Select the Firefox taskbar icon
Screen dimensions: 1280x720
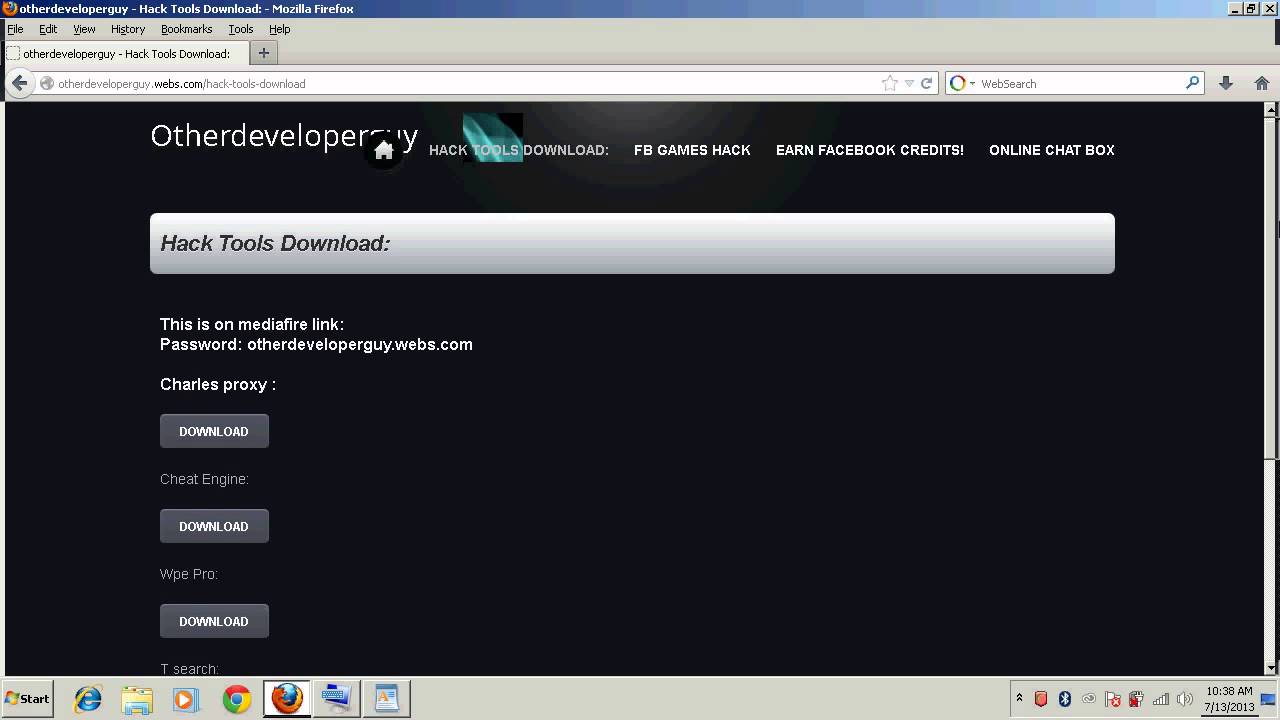[286, 698]
